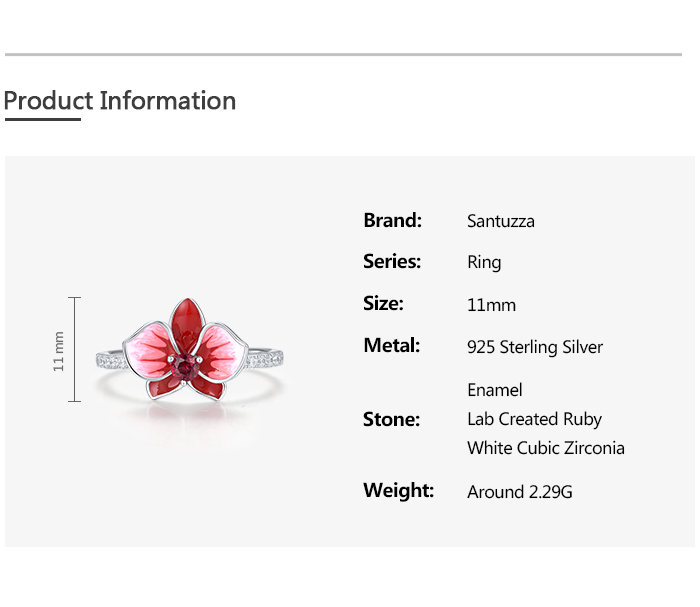Click the Around 2.29G weight value

coord(519,492)
